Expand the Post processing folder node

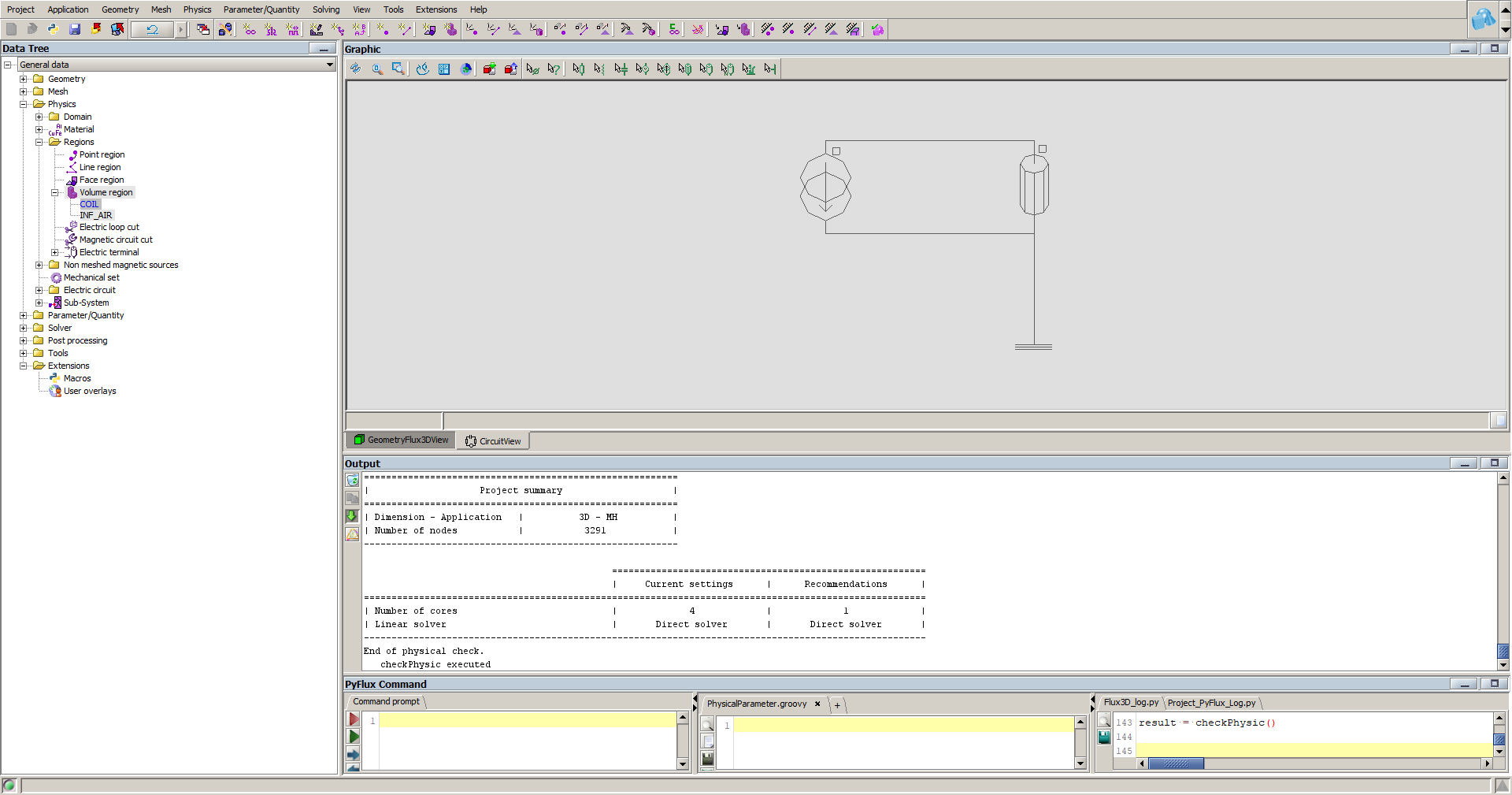pos(24,340)
